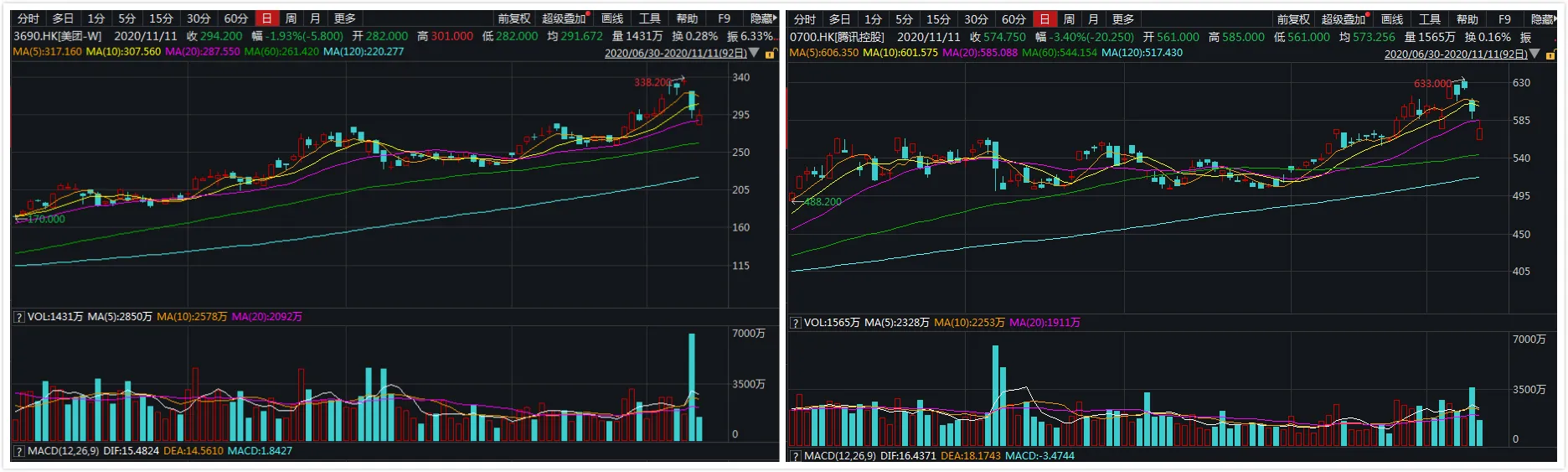Expand date range triangle on Meituan chart

[755, 53]
